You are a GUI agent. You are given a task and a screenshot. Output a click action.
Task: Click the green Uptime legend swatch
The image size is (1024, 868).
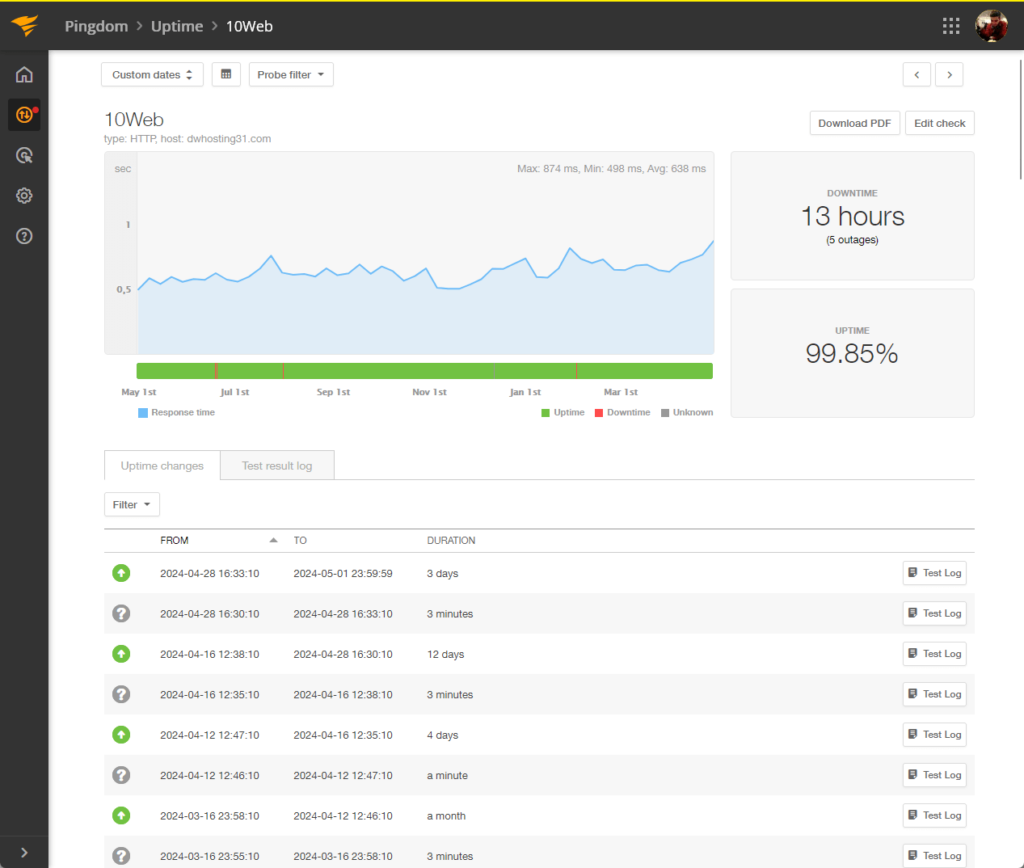click(545, 413)
